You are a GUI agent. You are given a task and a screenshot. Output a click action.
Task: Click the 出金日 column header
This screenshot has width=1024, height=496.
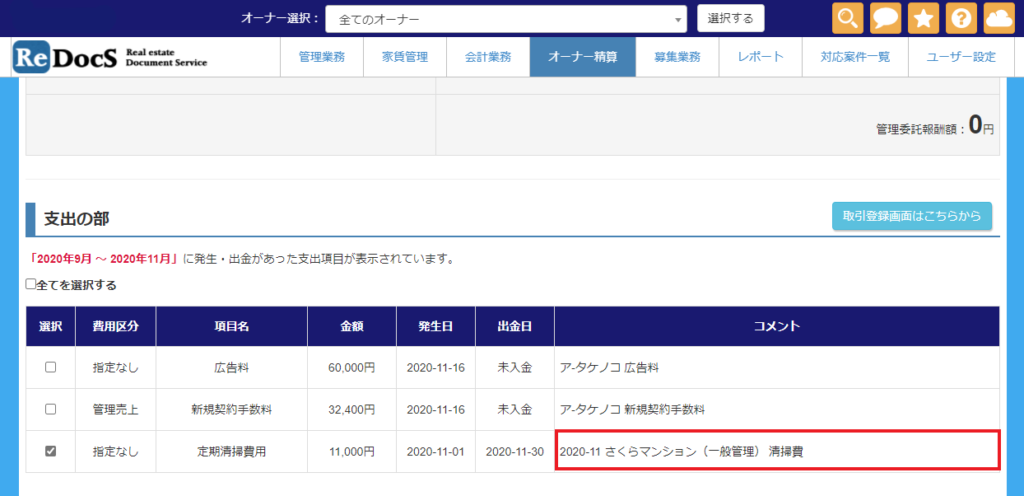(515, 326)
